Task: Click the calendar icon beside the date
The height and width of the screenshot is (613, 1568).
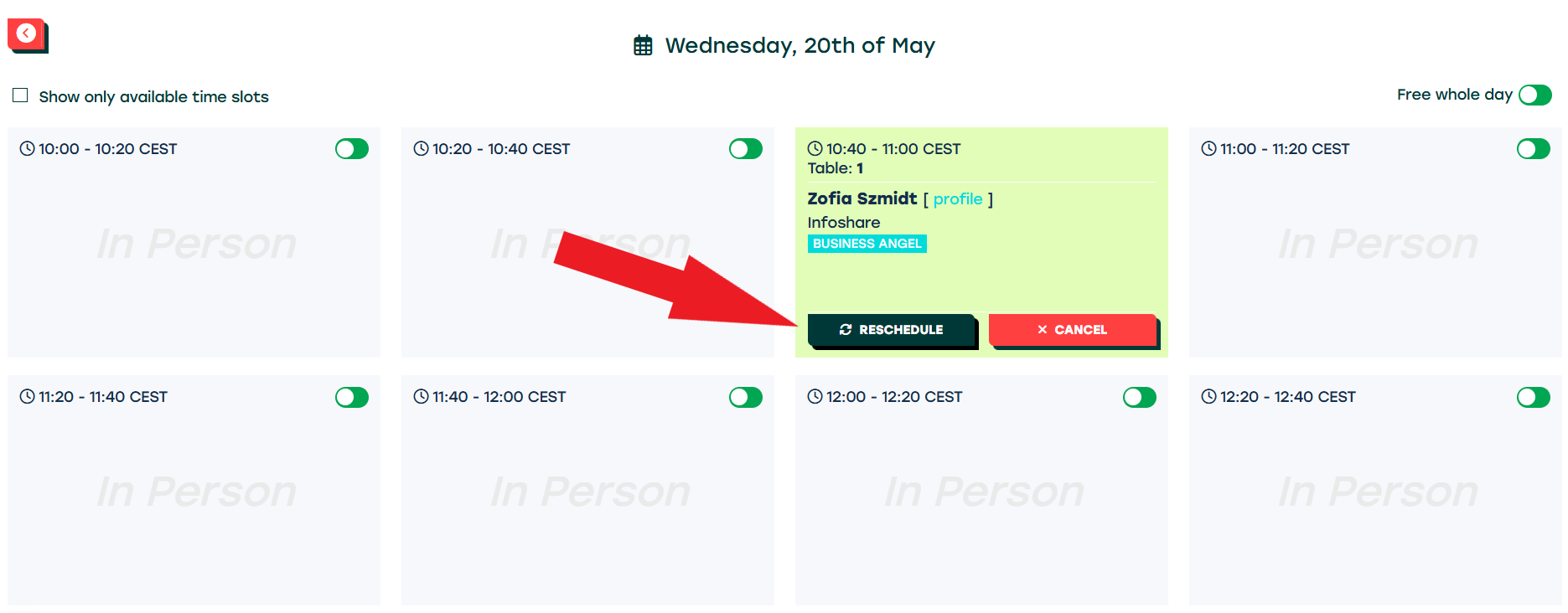Action: click(643, 45)
